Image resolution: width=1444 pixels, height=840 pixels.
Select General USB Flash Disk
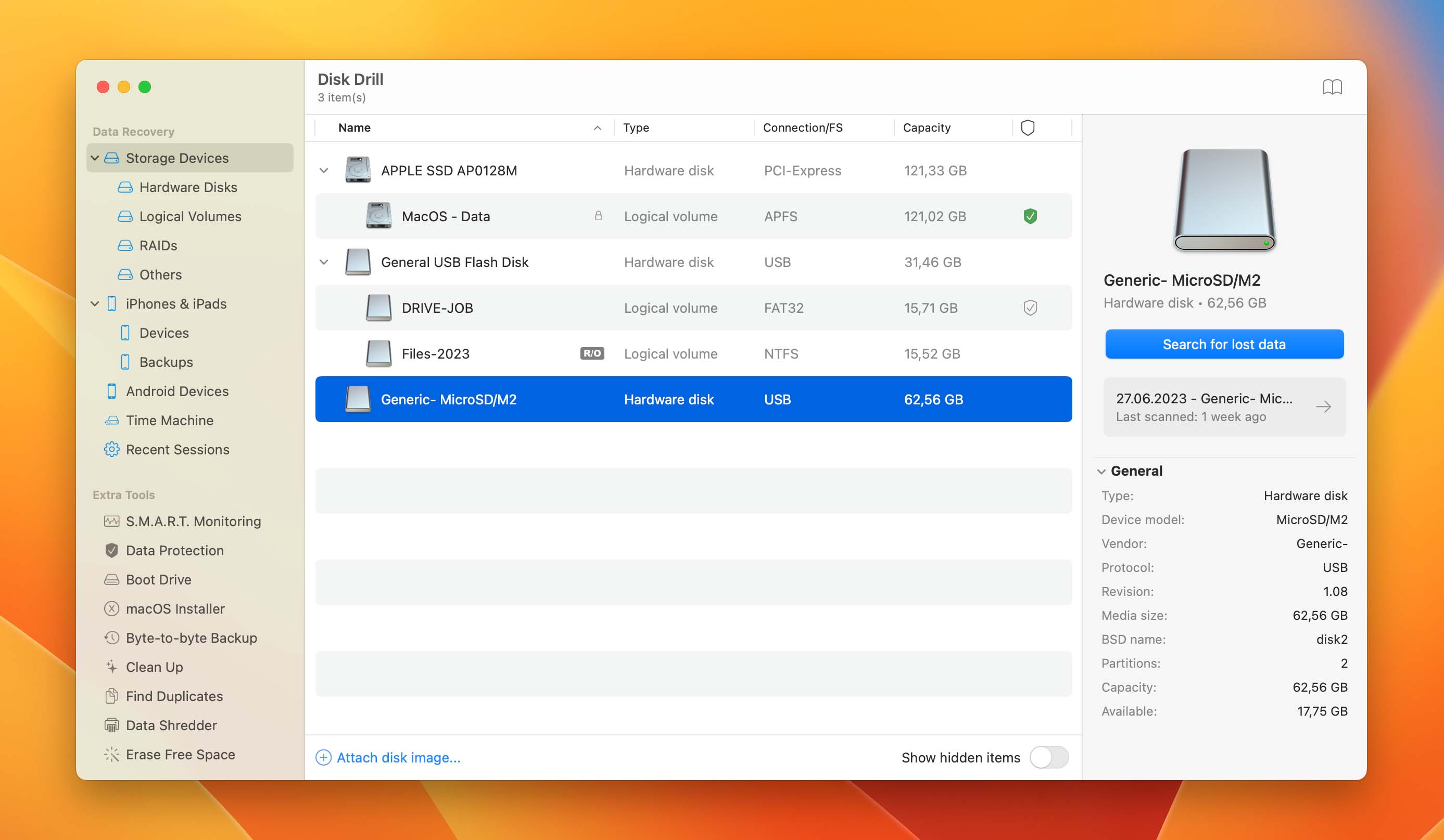click(x=693, y=262)
